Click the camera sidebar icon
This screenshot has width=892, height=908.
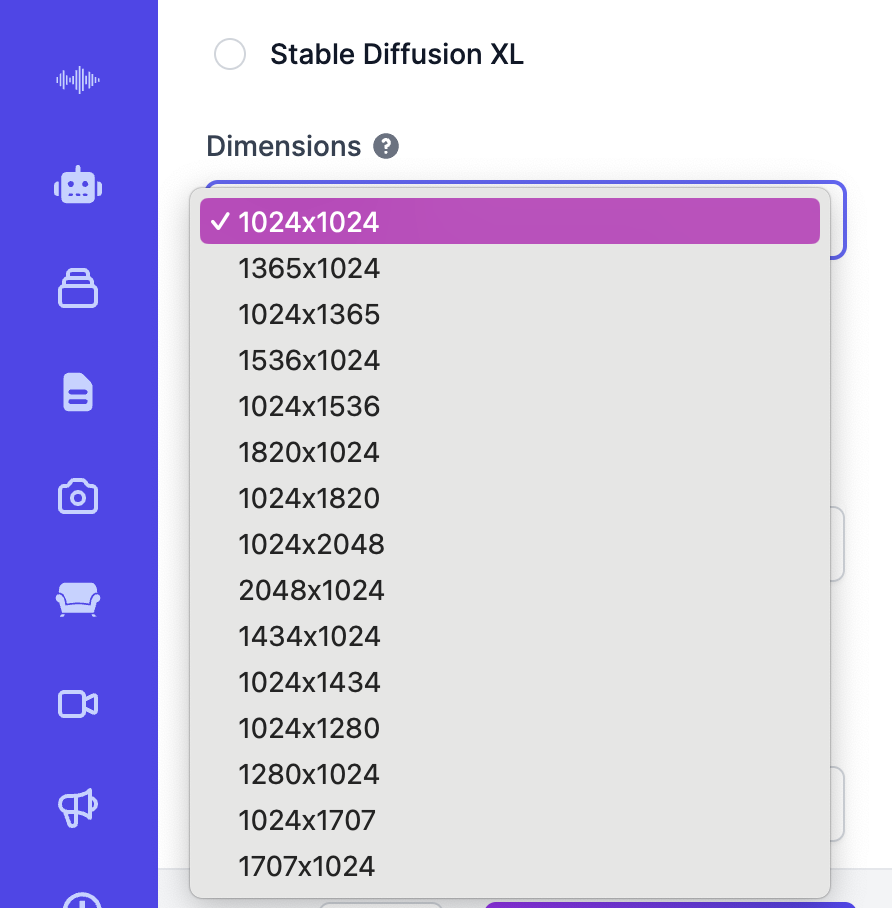[78, 496]
